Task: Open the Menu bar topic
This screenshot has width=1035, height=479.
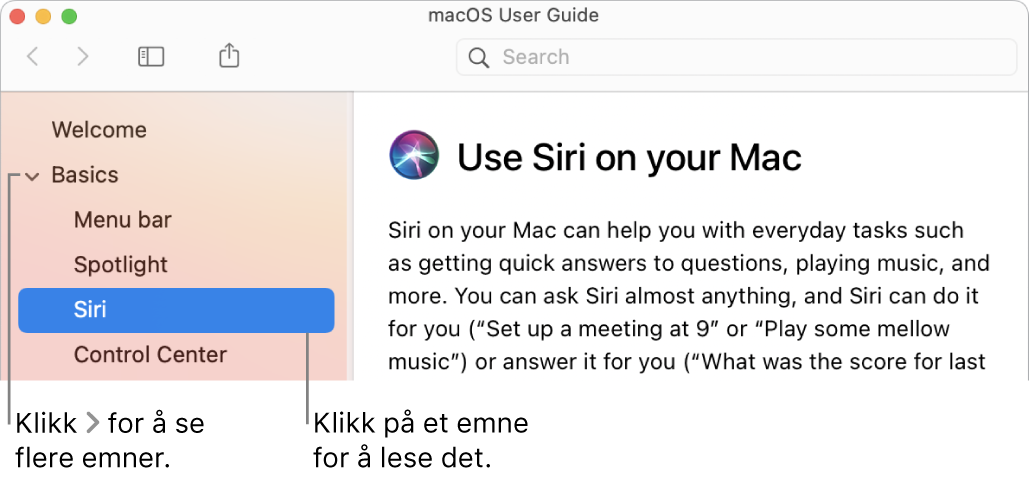Action: click(123, 220)
